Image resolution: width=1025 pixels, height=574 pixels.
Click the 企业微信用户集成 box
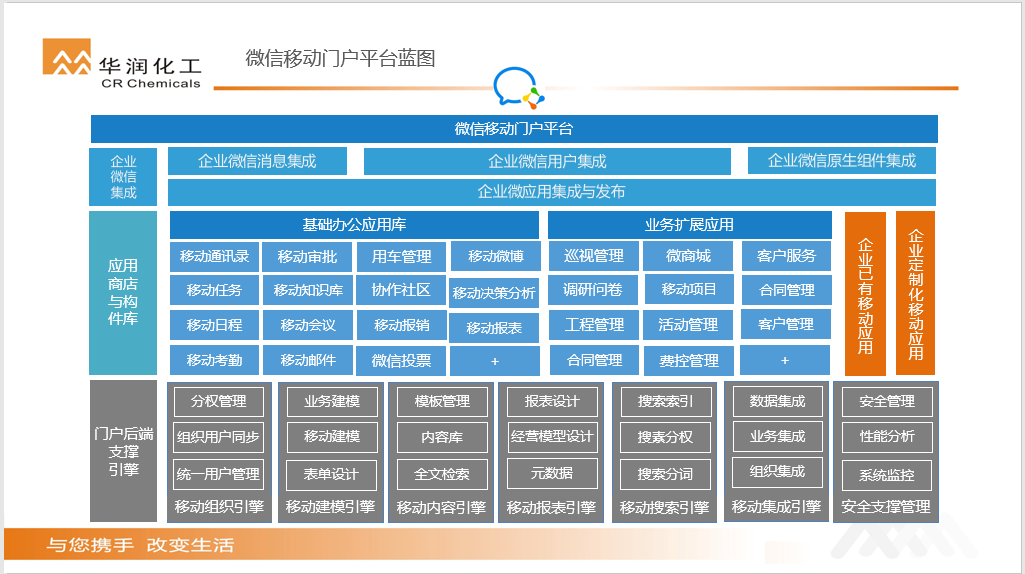coord(547,161)
